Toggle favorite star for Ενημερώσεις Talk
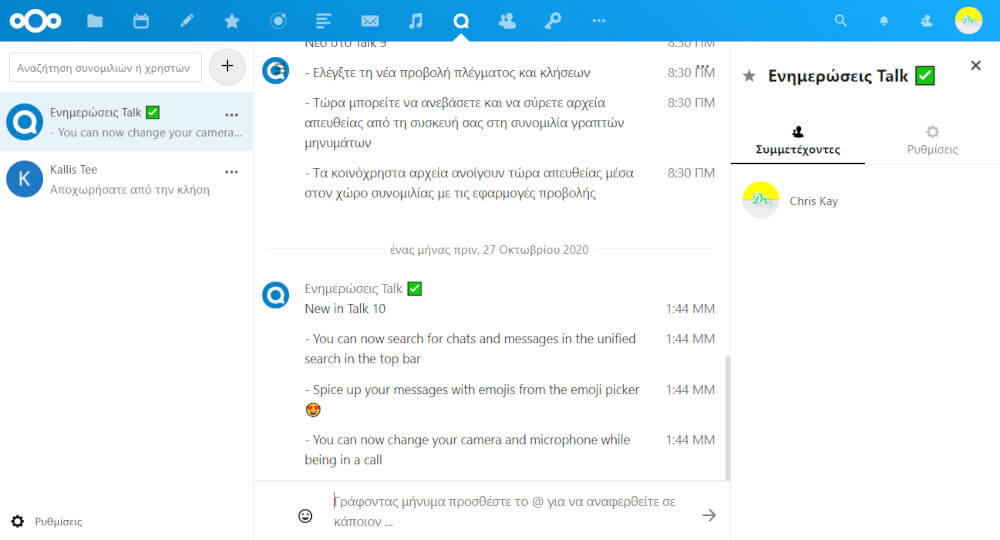Screen dimensions: 1000x540 (x=749, y=77)
